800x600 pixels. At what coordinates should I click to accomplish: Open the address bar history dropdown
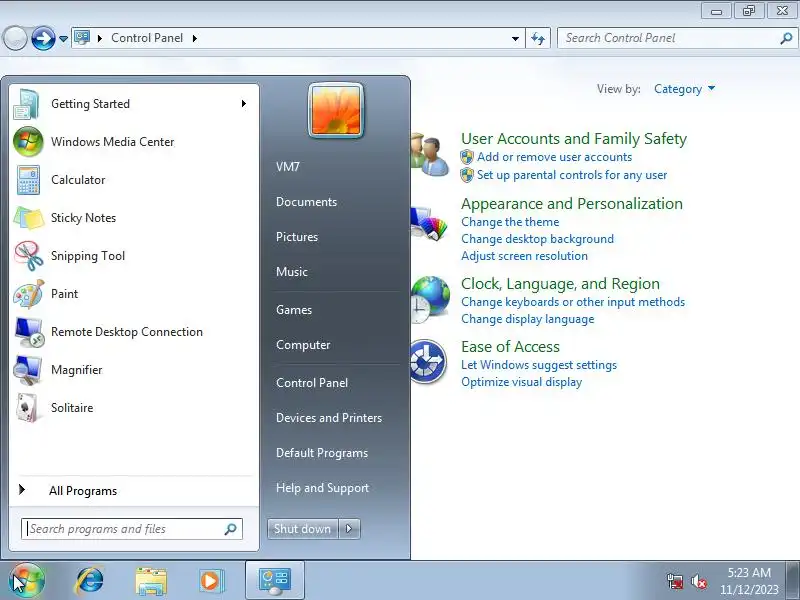[x=515, y=38]
